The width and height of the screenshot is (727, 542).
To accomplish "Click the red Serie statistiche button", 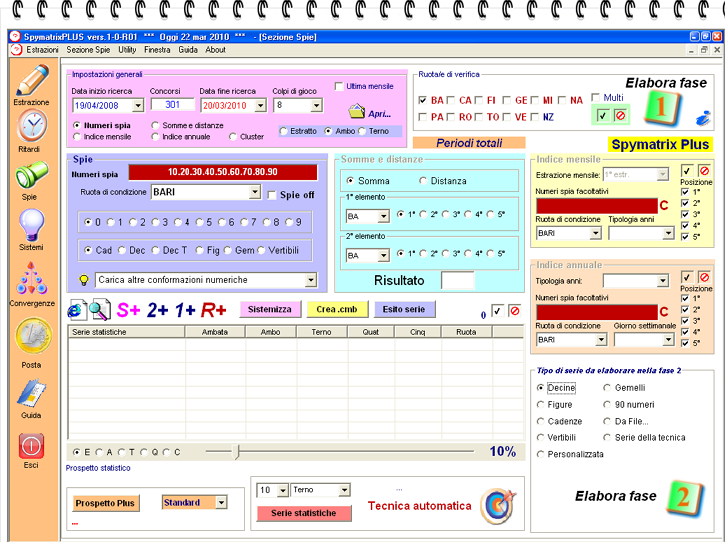I will coord(304,513).
